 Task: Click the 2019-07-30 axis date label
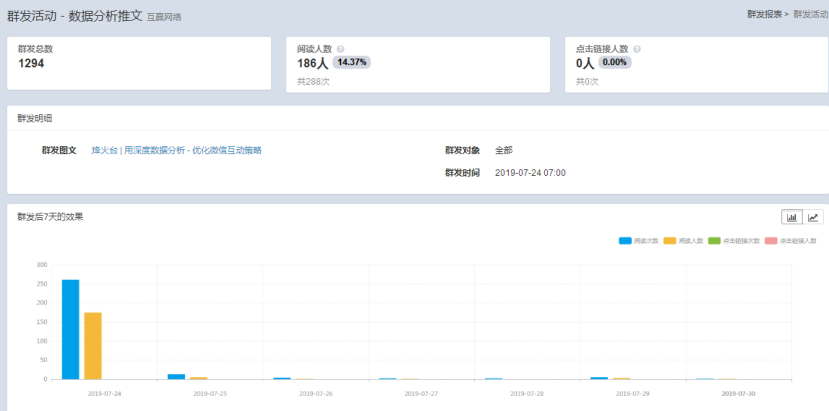pos(737,394)
